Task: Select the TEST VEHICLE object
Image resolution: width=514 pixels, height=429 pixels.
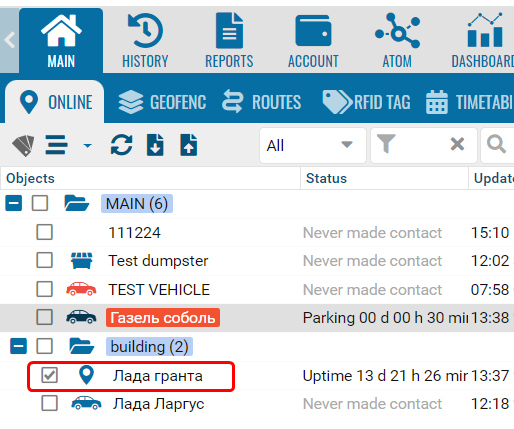Action: tap(159, 289)
